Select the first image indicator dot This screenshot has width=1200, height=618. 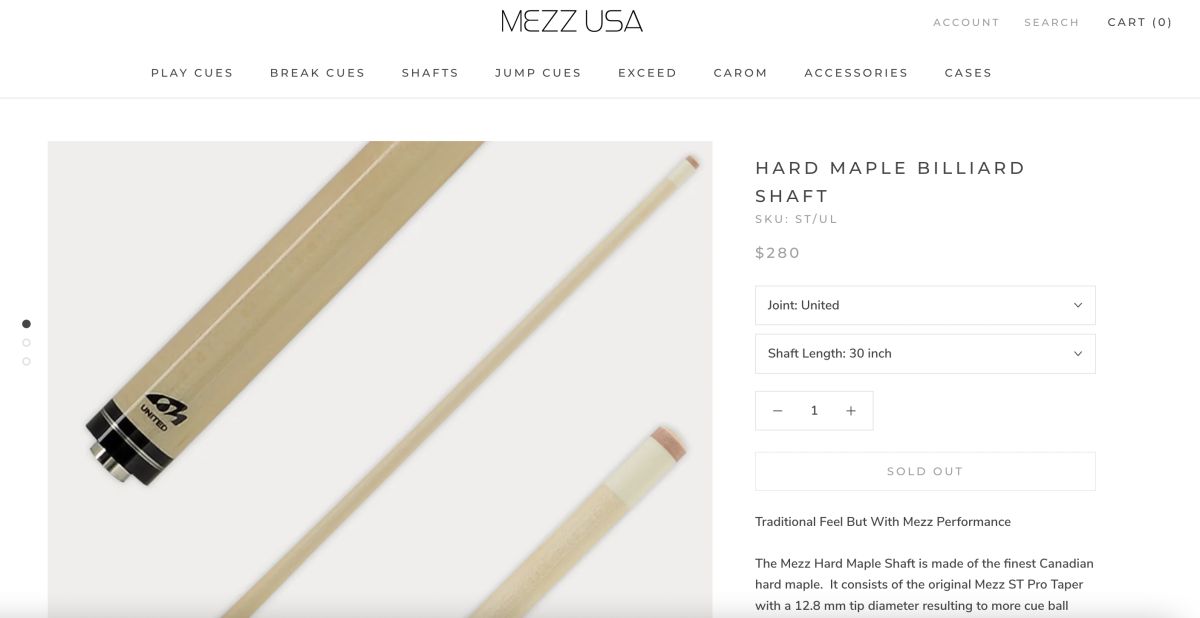pos(26,324)
